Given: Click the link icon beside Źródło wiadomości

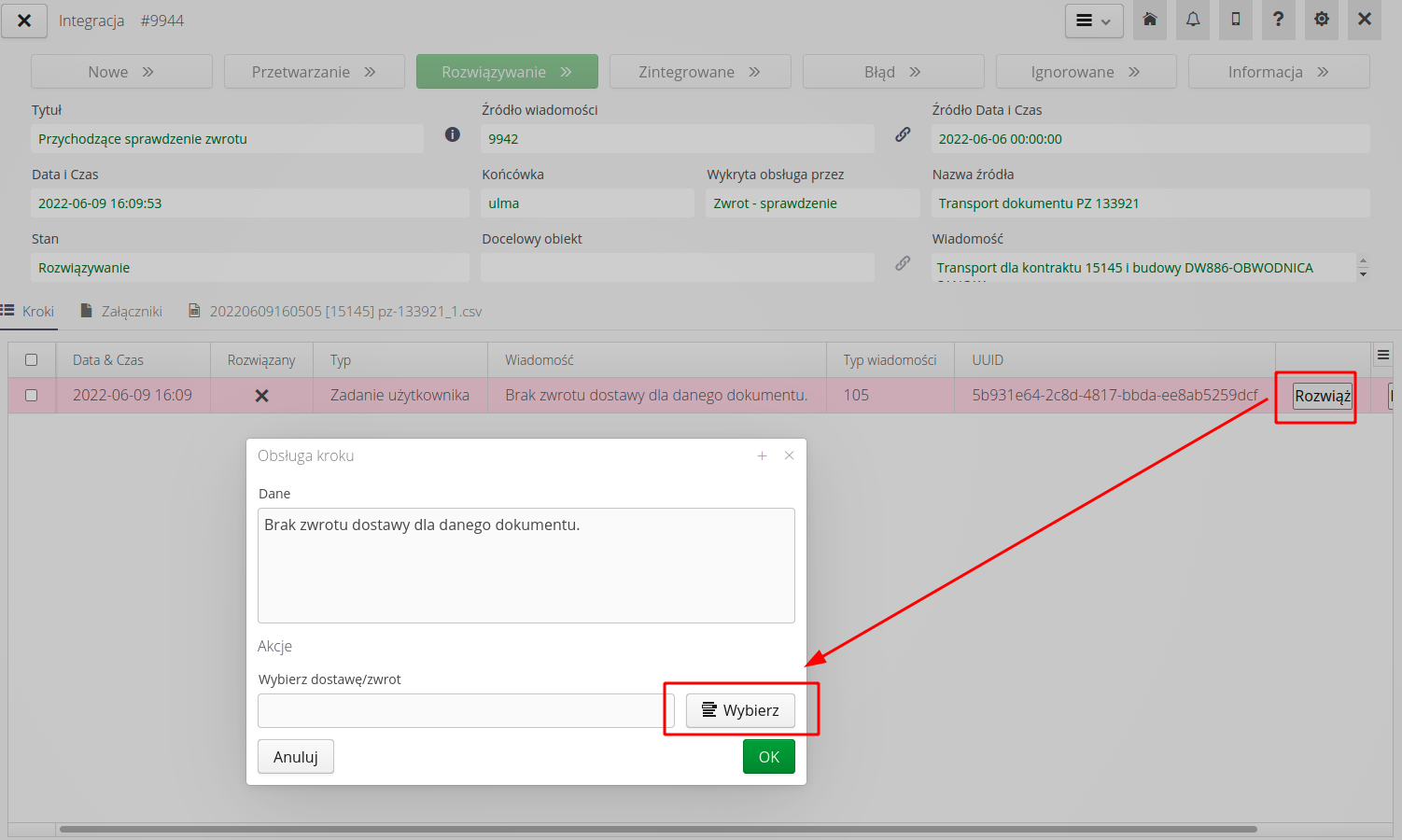Looking at the screenshot, I should [903, 133].
